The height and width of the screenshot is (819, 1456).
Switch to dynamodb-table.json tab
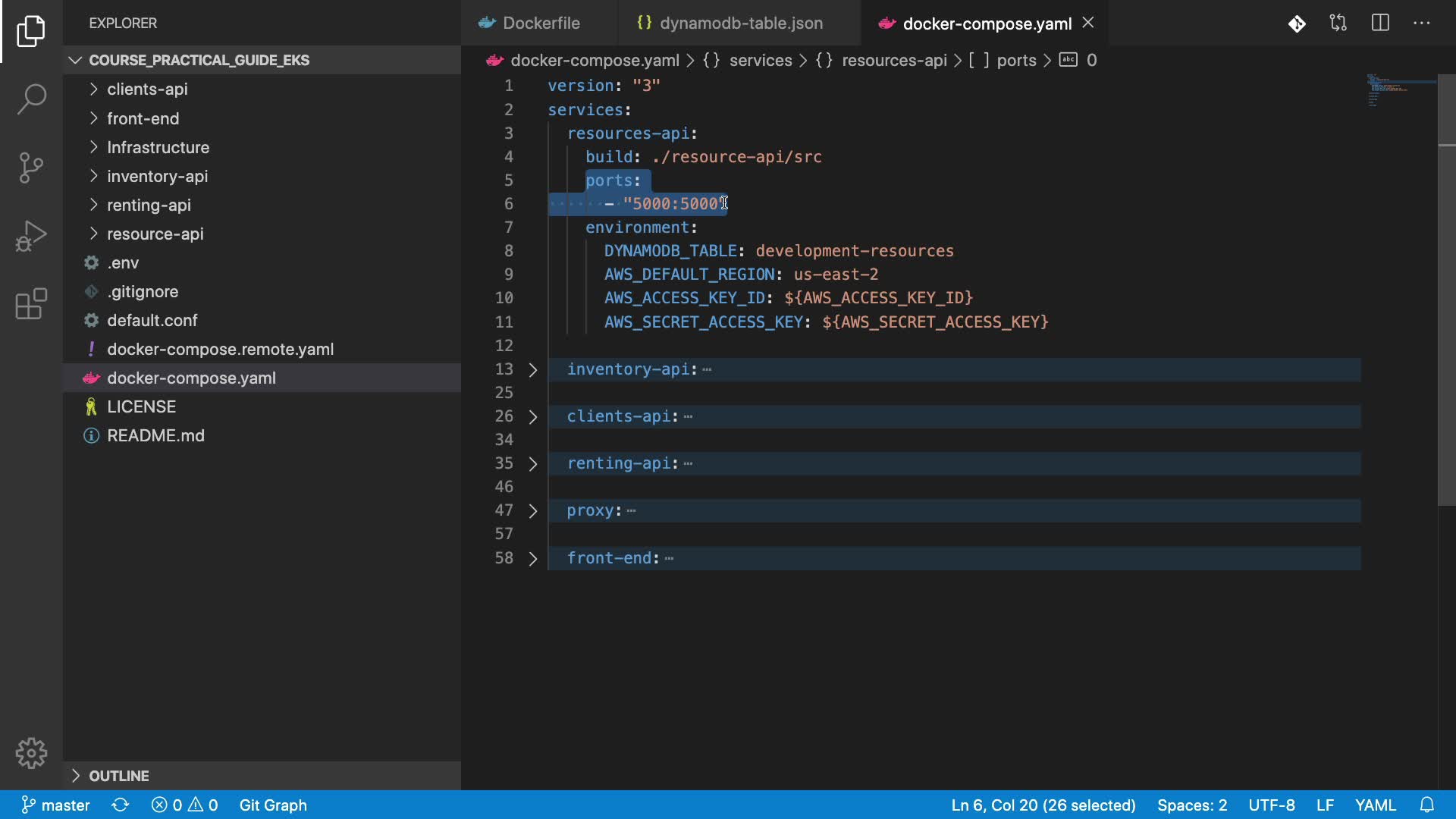pyautogui.click(x=740, y=23)
